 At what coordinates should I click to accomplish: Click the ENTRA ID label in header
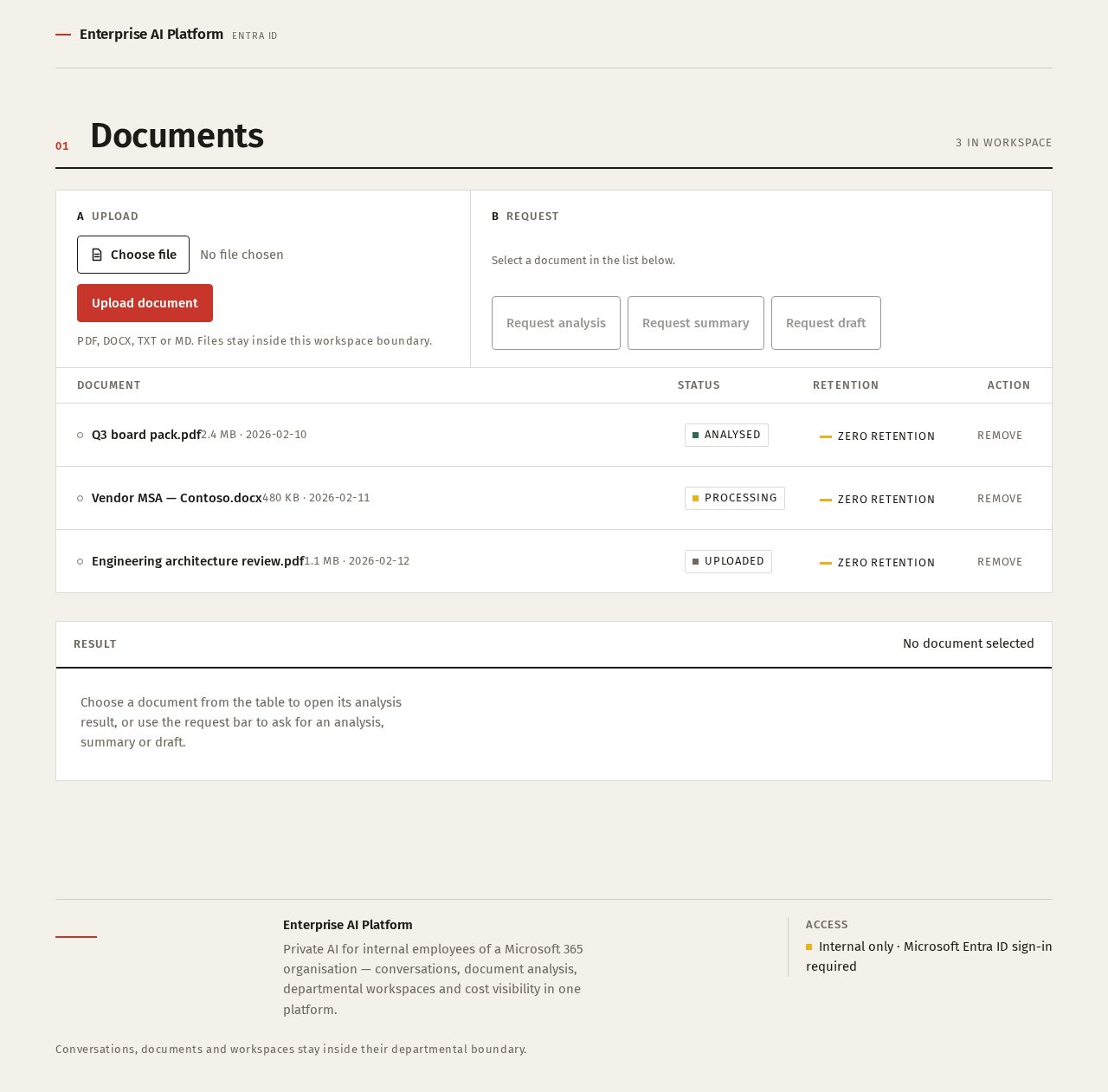tap(254, 36)
